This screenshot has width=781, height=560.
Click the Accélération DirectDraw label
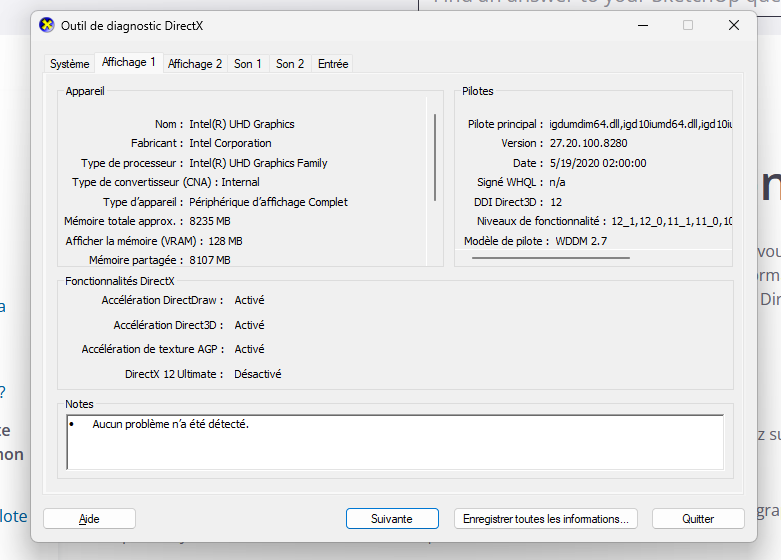(x=162, y=300)
